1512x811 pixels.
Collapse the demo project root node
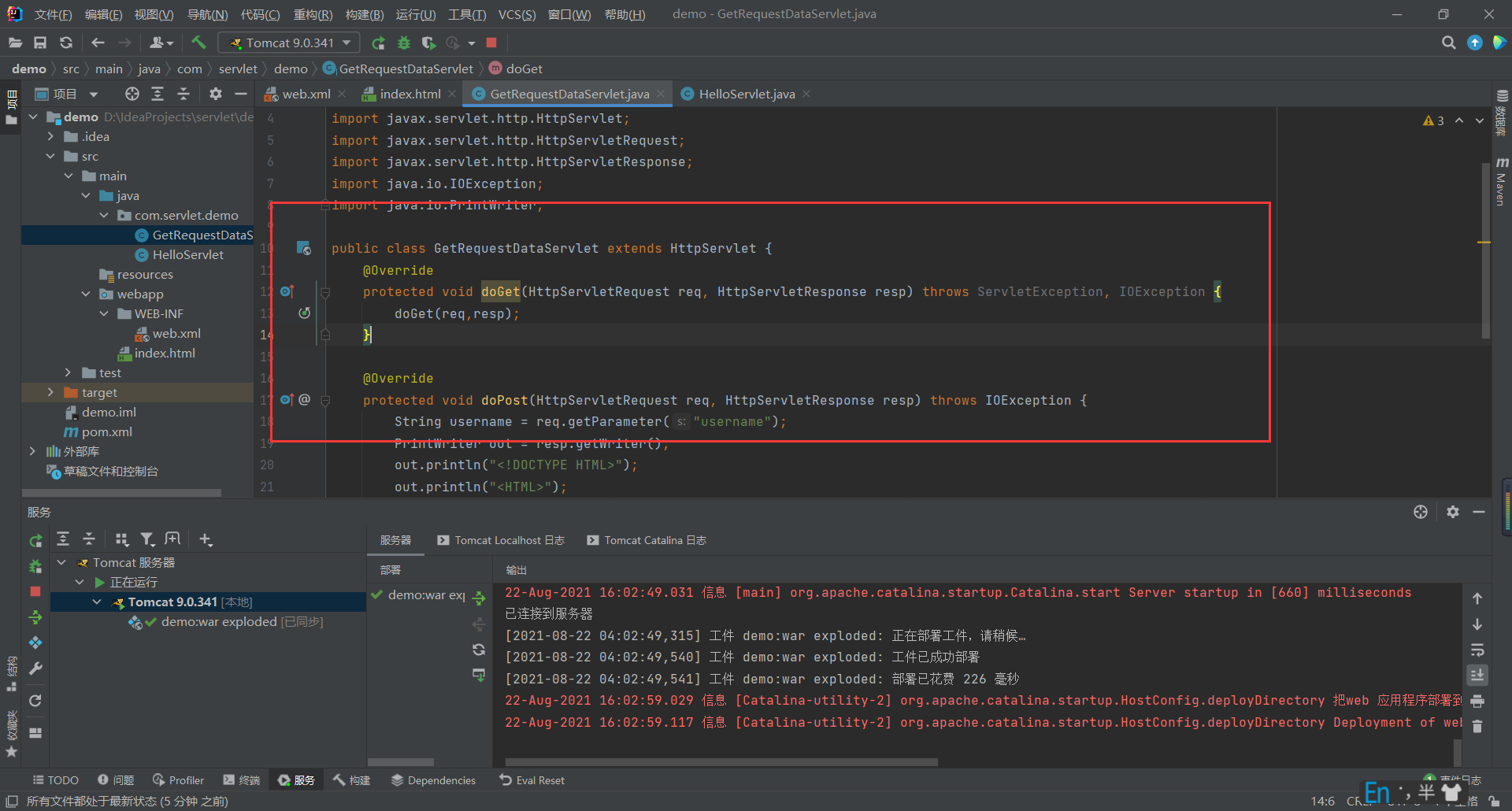coord(33,117)
